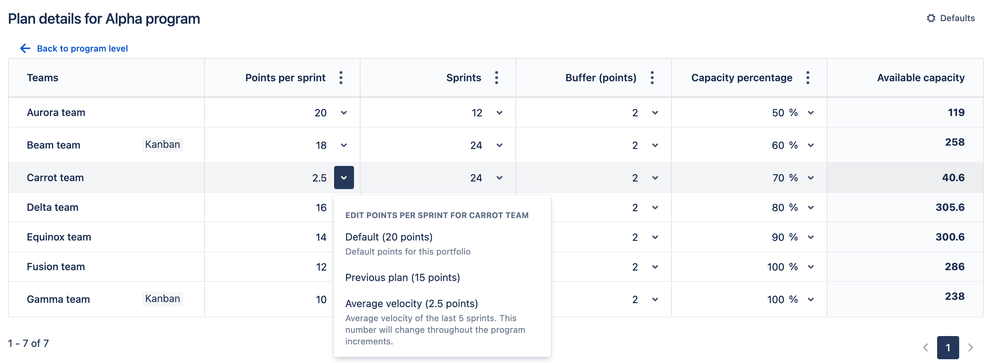Viewport: 999px width, 363px height.
Task: Expand Aurora team points per sprint dropdown
Action: coord(344,113)
